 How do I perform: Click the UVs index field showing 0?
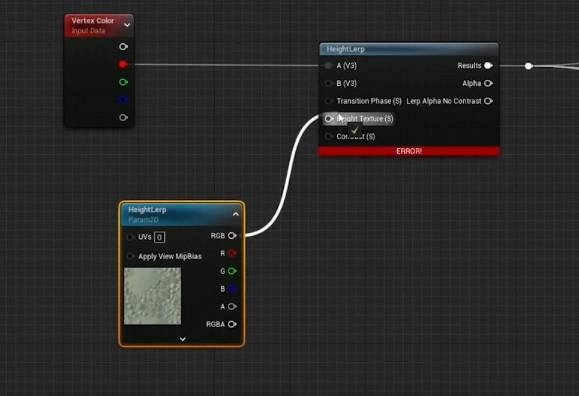(160, 238)
